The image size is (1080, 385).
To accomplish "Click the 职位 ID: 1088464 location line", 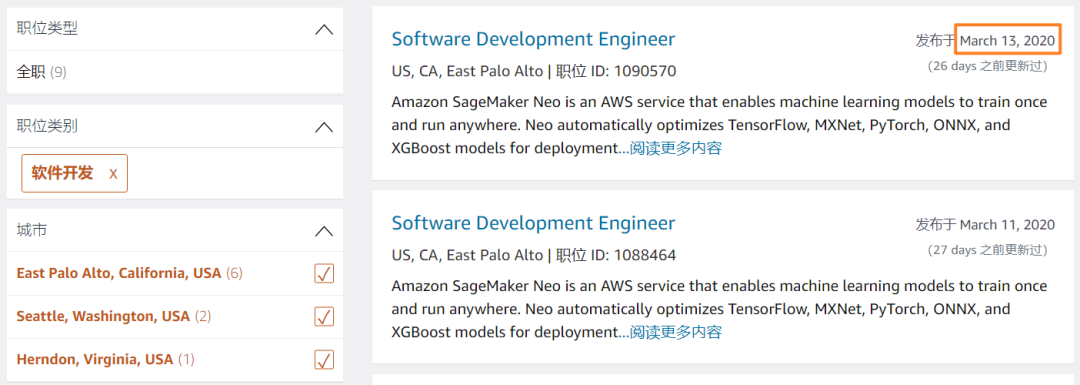I will (x=534, y=256).
